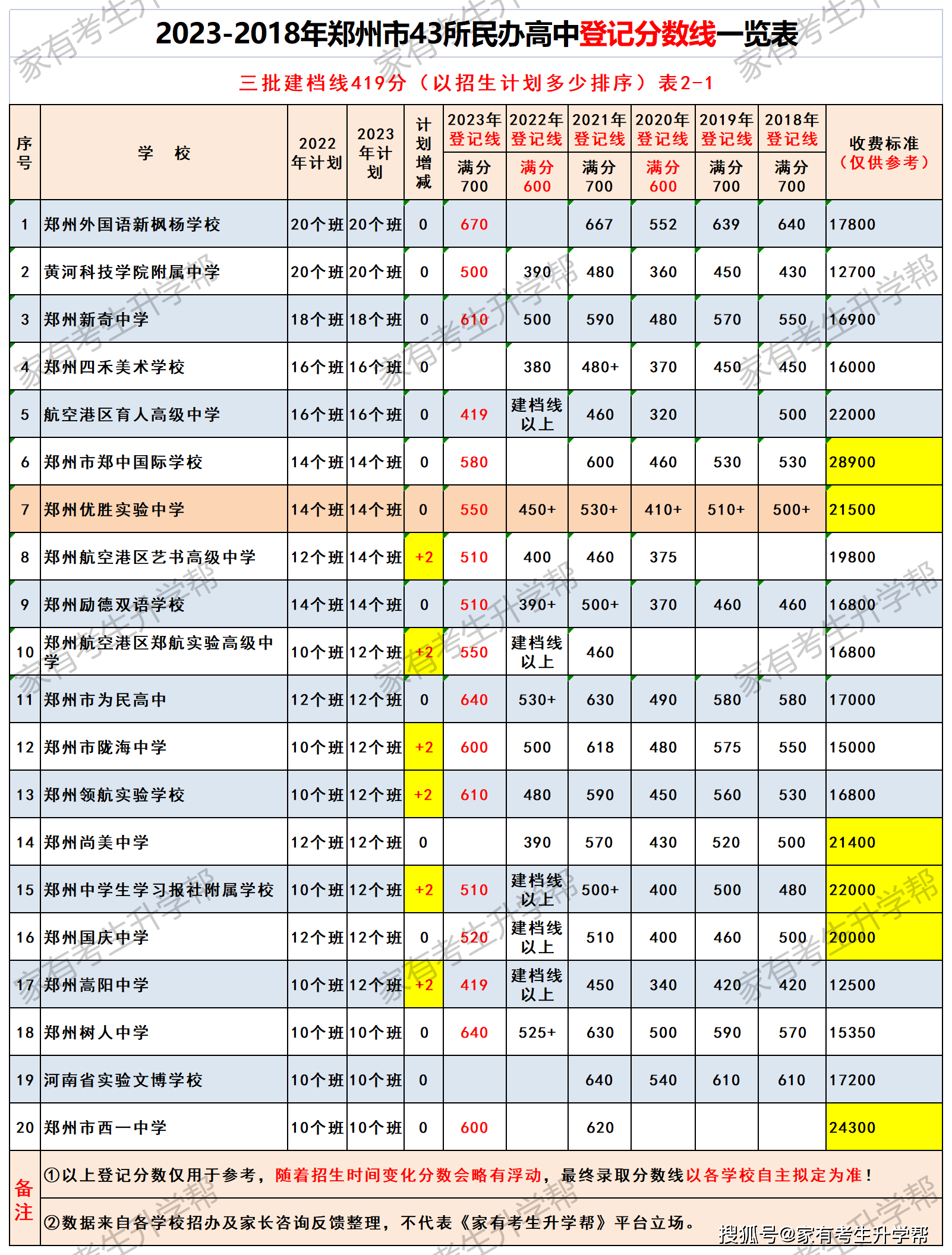Select the school name 郑州航空港区郑航实验高级中学
Viewport: 952px width, 1255px height.
click(159, 652)
